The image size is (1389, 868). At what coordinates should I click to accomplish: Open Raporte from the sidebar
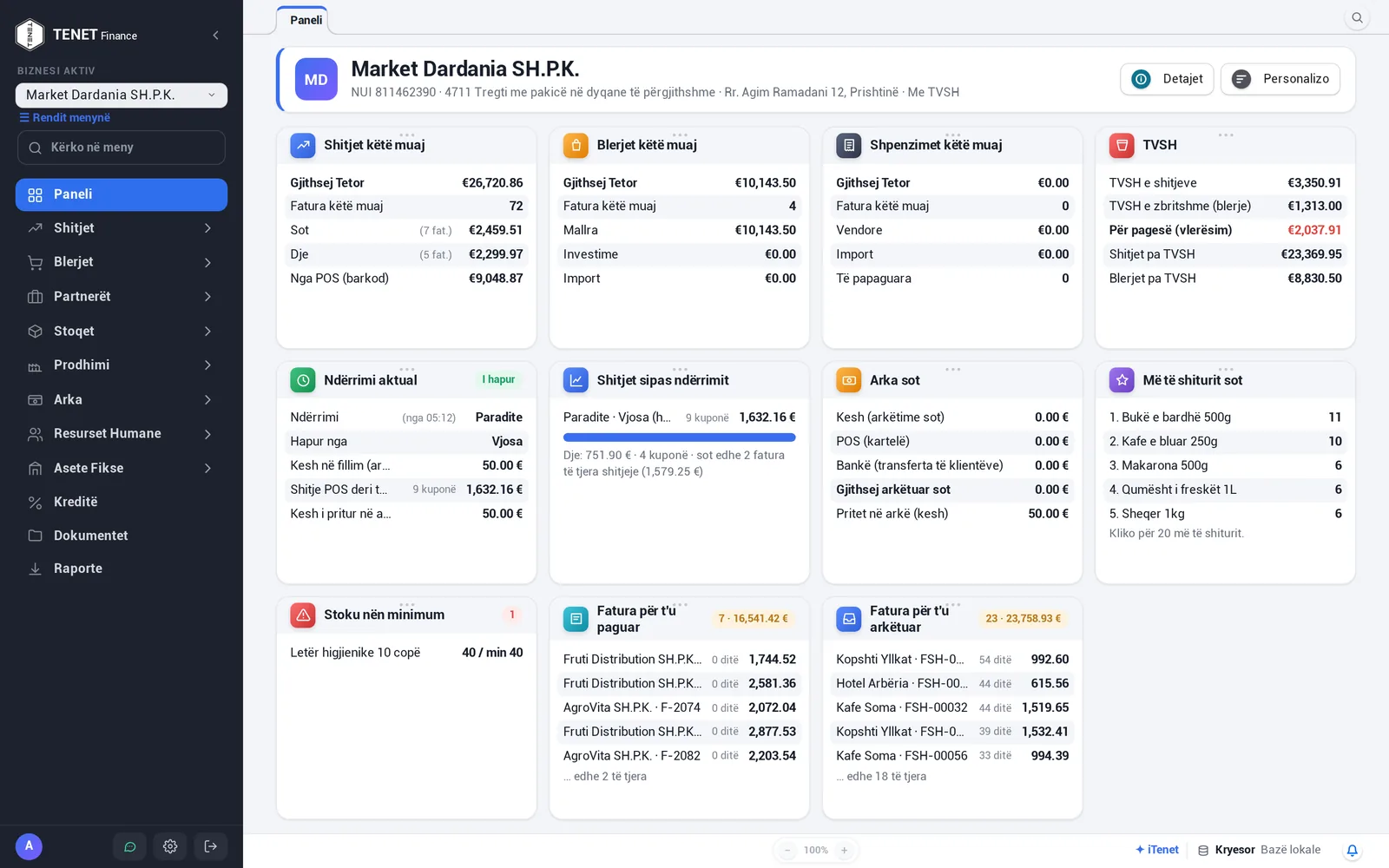[122, 569]
